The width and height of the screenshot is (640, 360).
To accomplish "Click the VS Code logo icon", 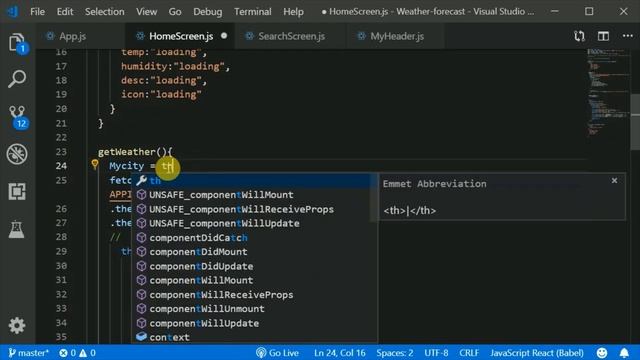I will click(x=13, y=11).
